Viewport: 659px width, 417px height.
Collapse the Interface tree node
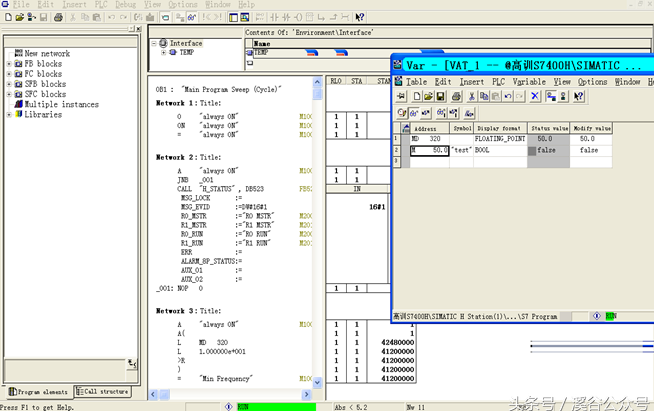click(x=155, y=44)
